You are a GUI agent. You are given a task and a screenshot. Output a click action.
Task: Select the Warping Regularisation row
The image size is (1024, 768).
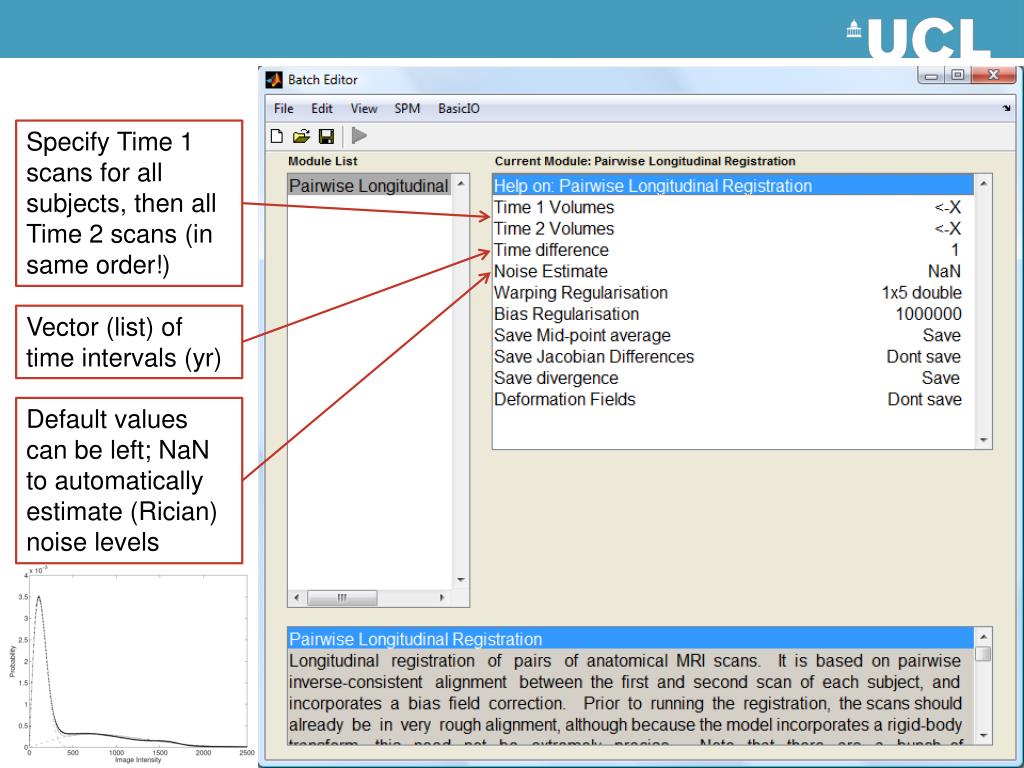(733, 293)
